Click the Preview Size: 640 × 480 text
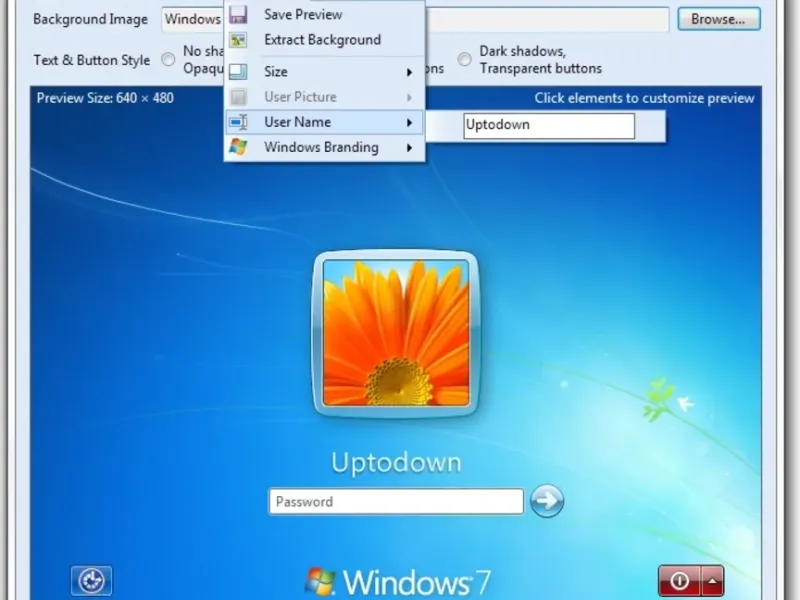800x600 pixels. pos(105,98)
